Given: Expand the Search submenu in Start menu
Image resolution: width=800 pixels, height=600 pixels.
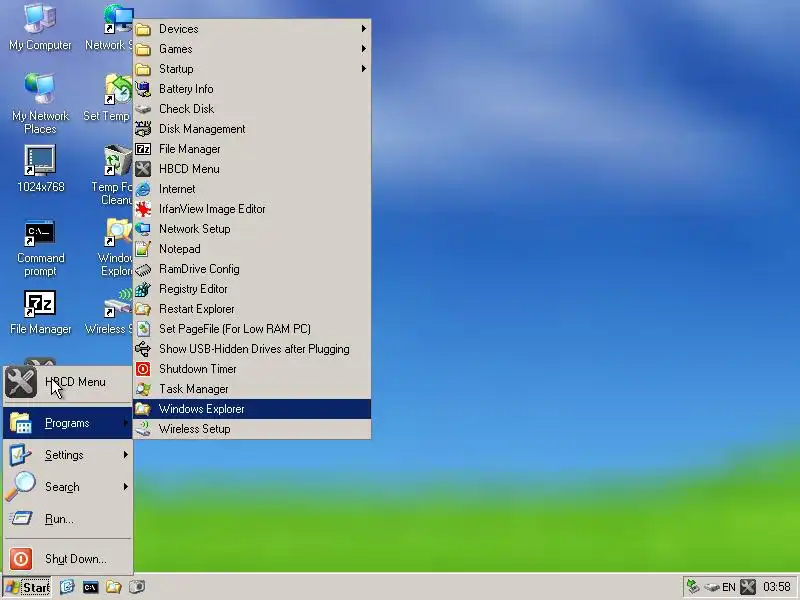Looking at the screenshot, I should [x=68, y=487].
